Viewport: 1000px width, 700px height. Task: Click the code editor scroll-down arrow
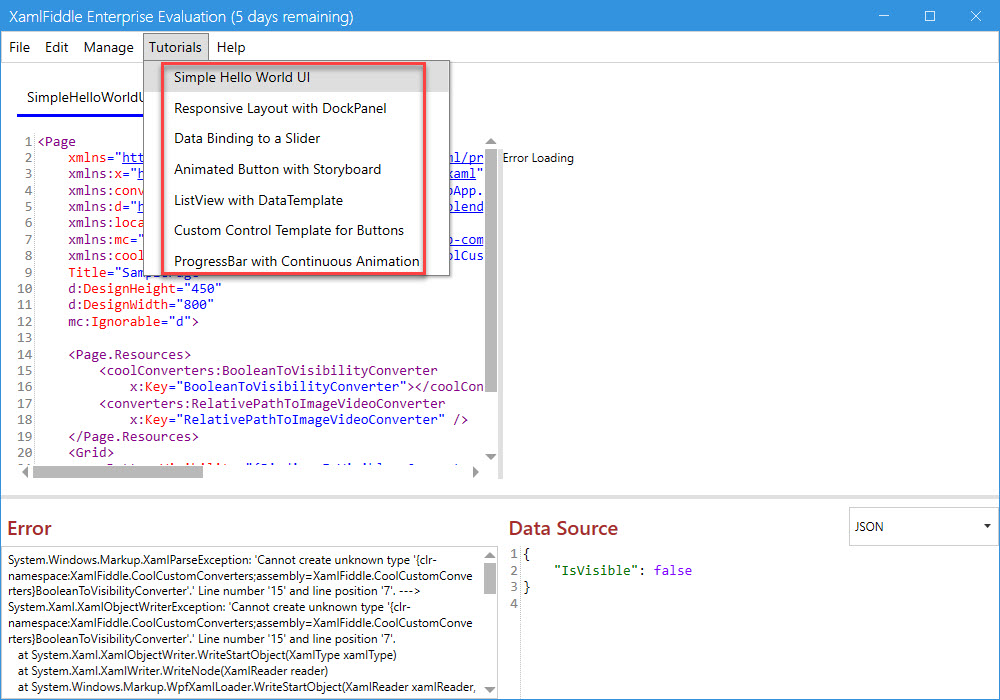pyautogui.click(x=490, y=456)
